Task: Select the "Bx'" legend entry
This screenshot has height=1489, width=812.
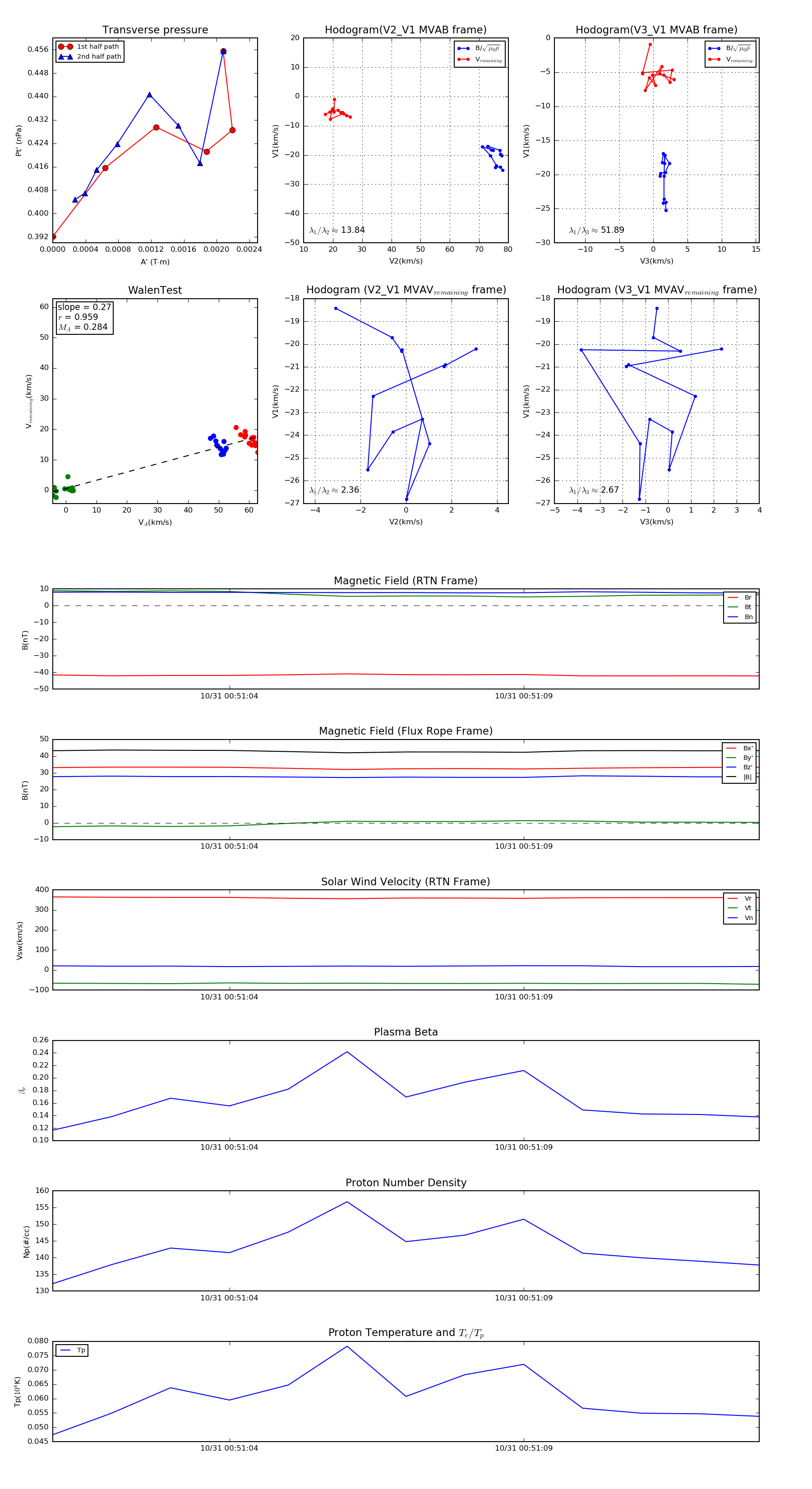Action: point(739,749)
